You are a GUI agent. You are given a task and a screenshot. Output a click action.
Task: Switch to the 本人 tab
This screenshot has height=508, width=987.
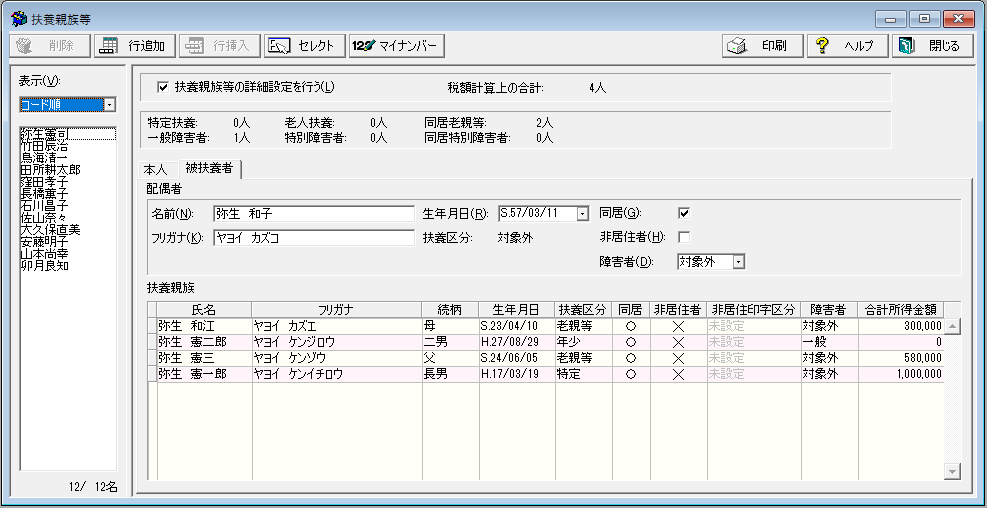(x=156, y=169)
